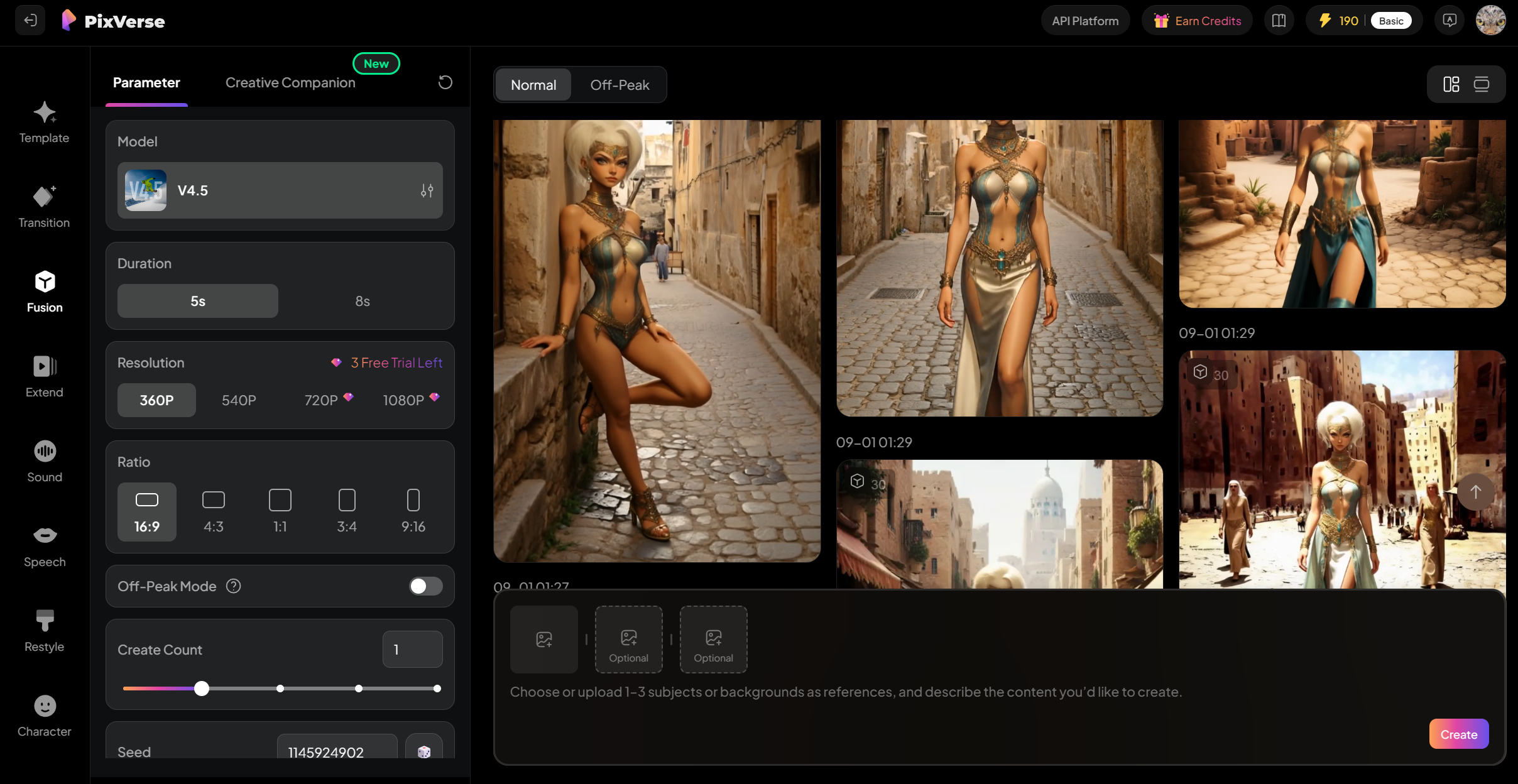
Task: Click the first reference image upload slot
Action: (x=544, y=640)
